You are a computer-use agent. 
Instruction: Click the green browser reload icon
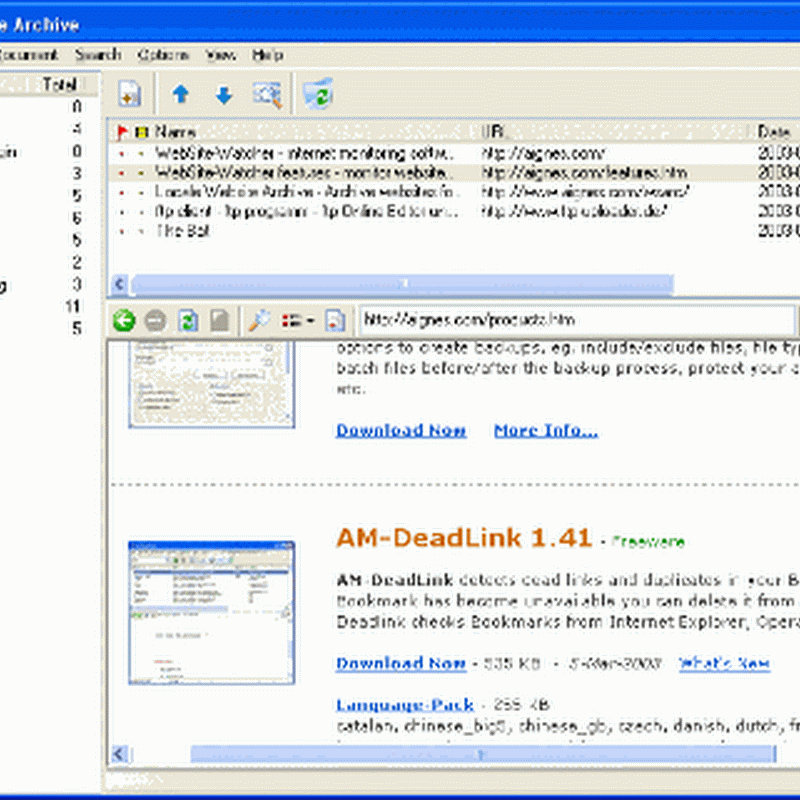coord(188,321)
